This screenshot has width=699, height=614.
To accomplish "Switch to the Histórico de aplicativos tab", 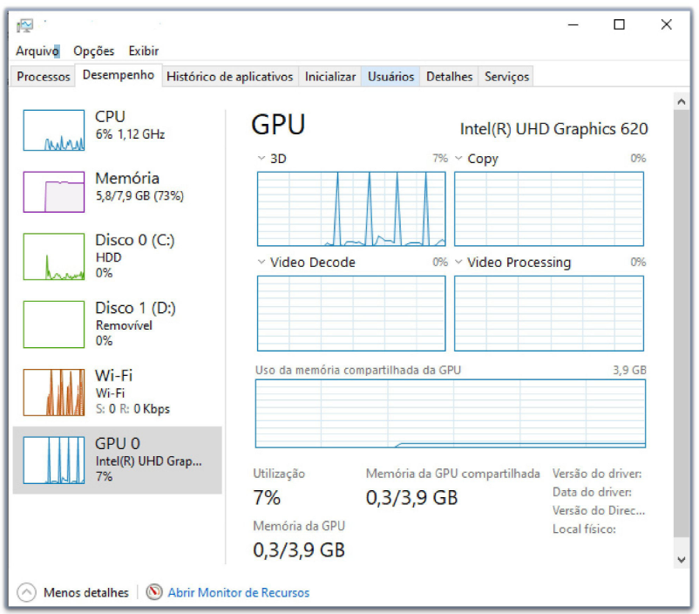I will (x=230, y=76).
